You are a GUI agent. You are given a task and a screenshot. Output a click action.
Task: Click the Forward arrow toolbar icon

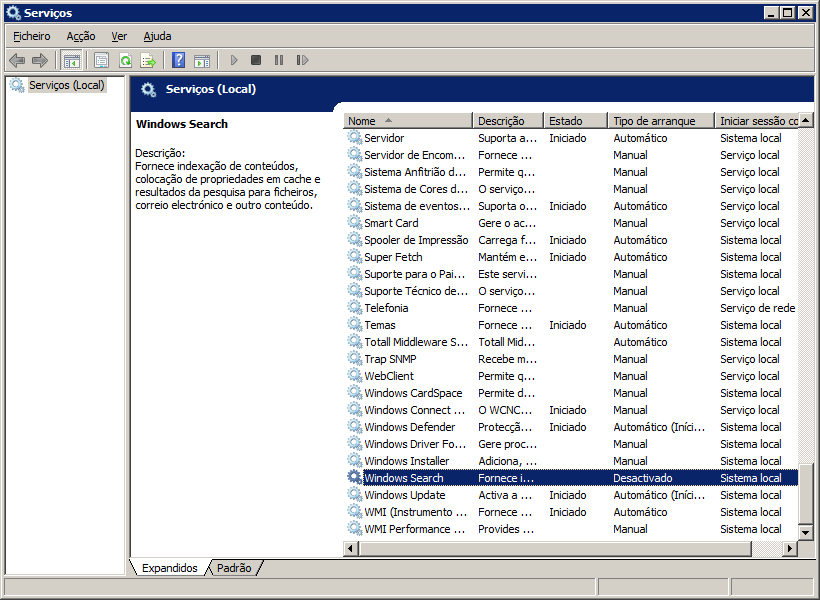(40, 60)
